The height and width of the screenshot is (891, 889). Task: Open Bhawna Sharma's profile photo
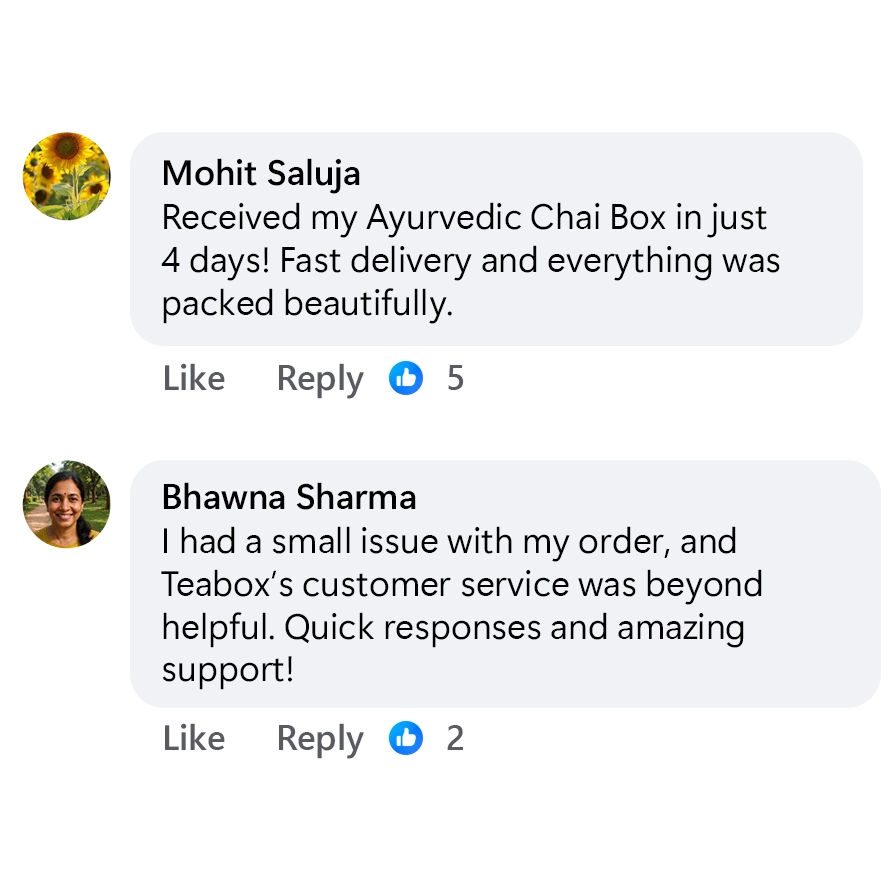coord(67,504)
